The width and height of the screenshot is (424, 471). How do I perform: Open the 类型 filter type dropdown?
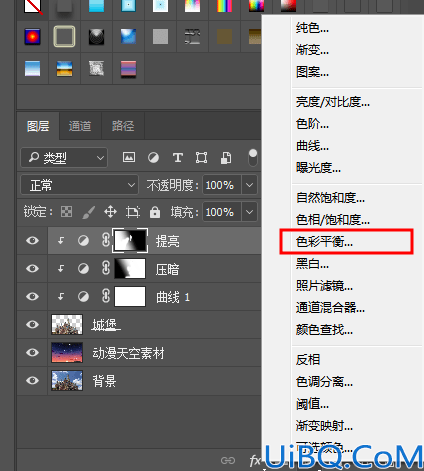coord(64,157)
